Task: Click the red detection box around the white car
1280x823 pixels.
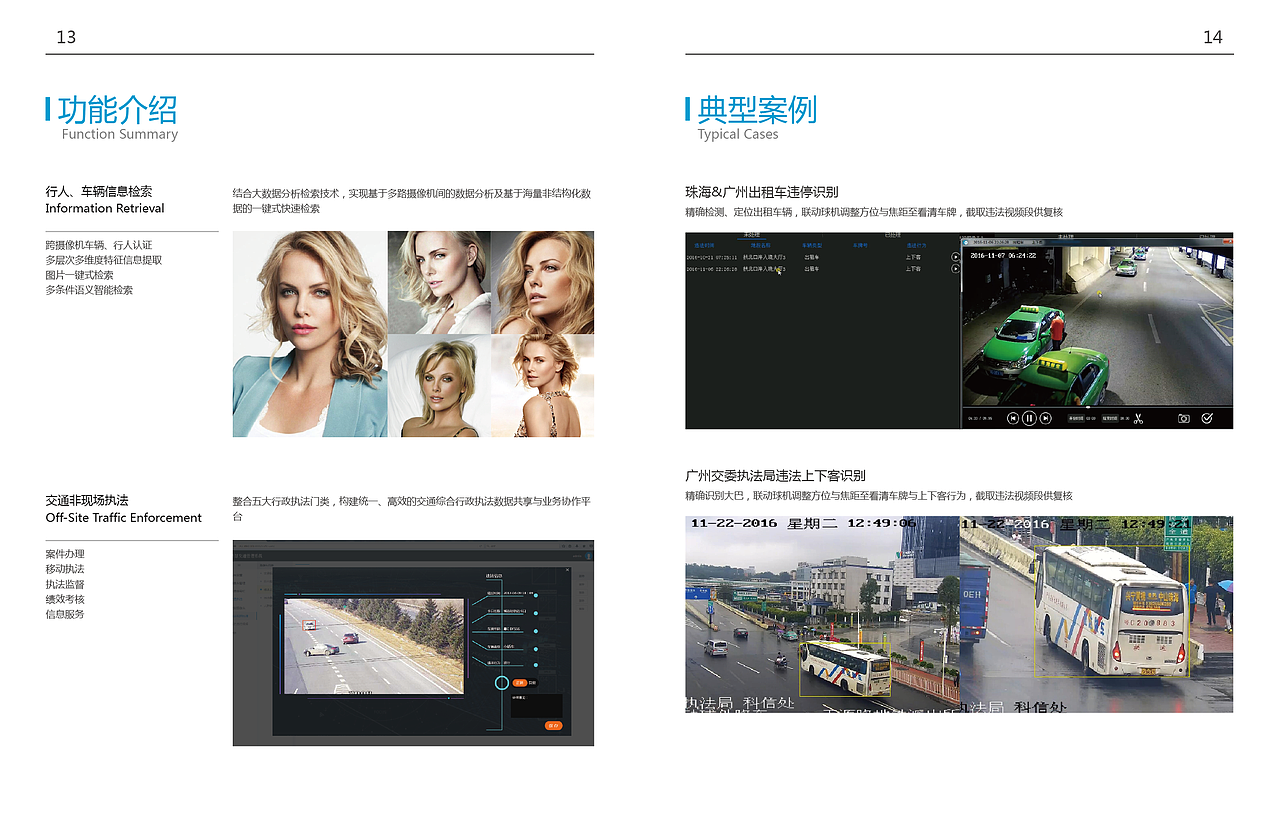Action: pyautogui.click(x=309, y=625)
